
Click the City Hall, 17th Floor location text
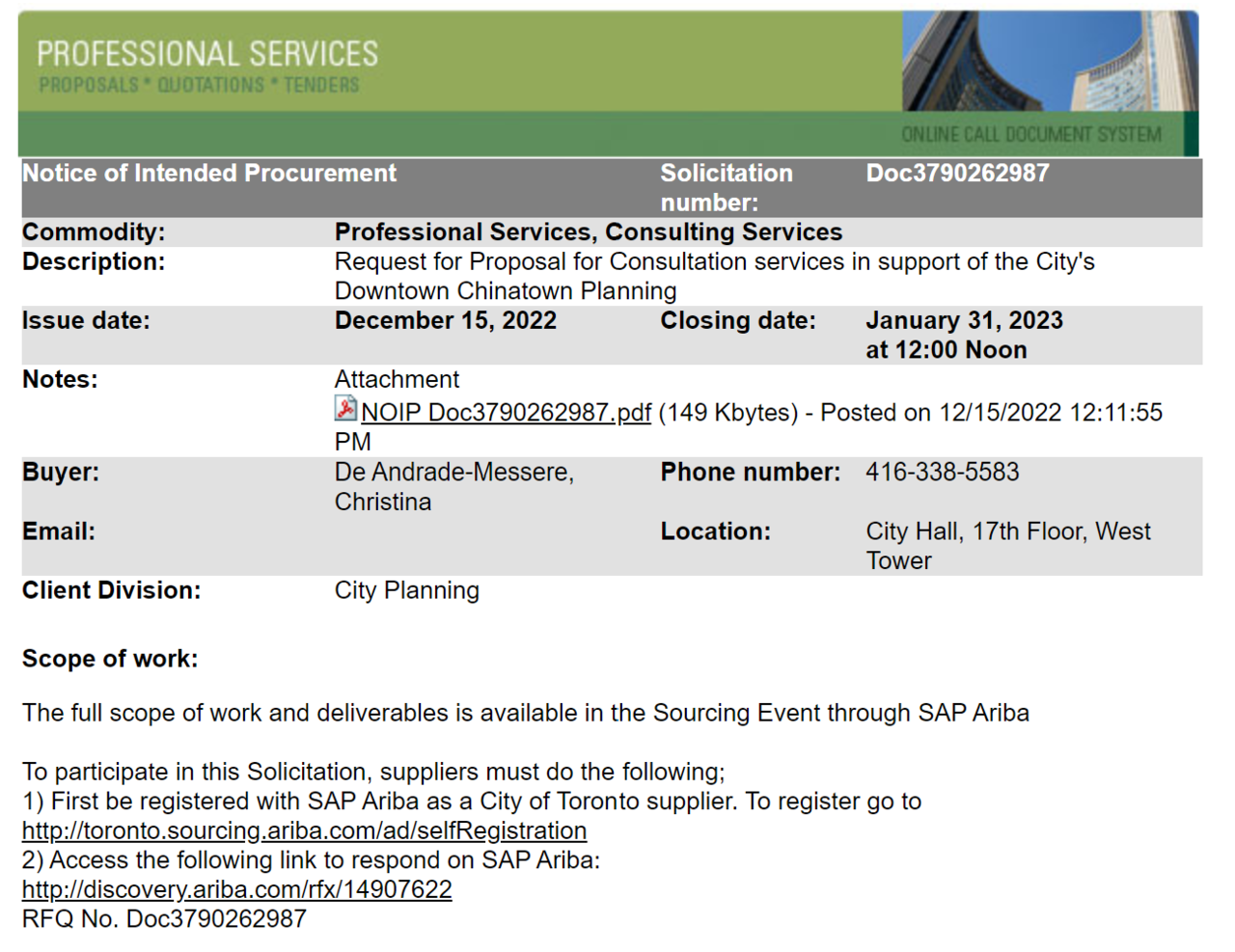click(x=1007, y=531)
